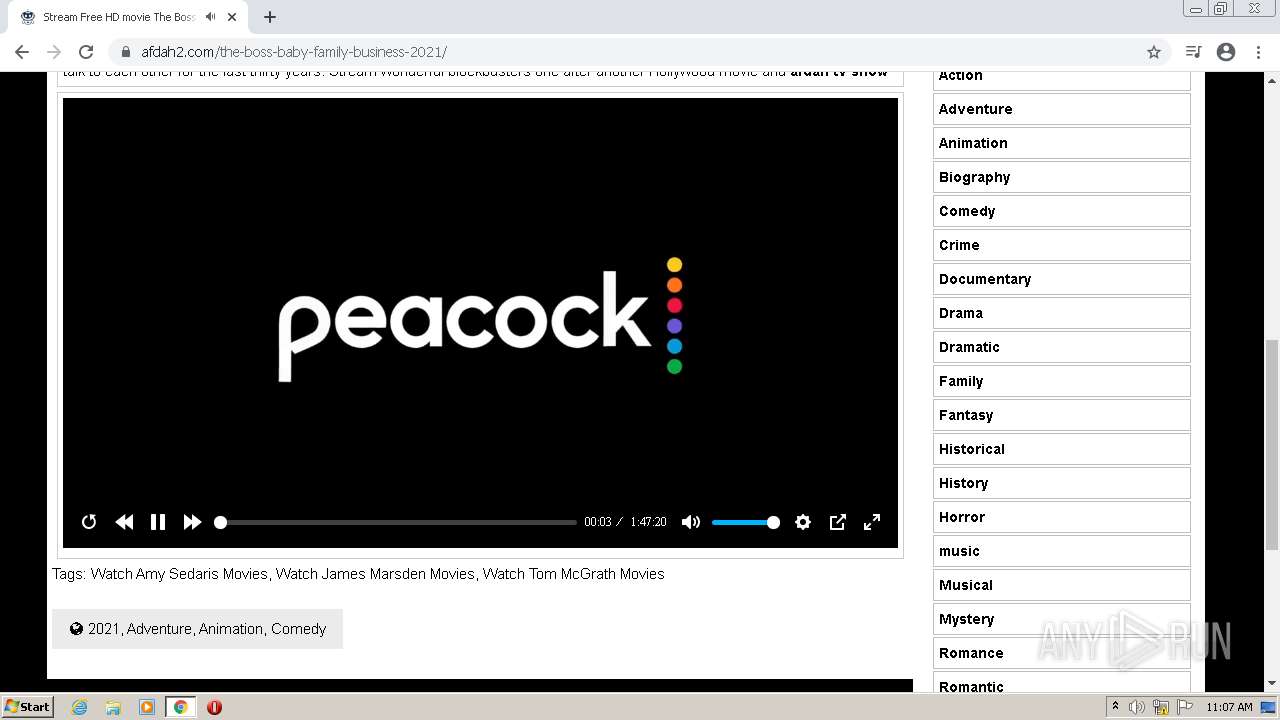
Task: Mute tab audio speaker icon
Action: point(210,17)
